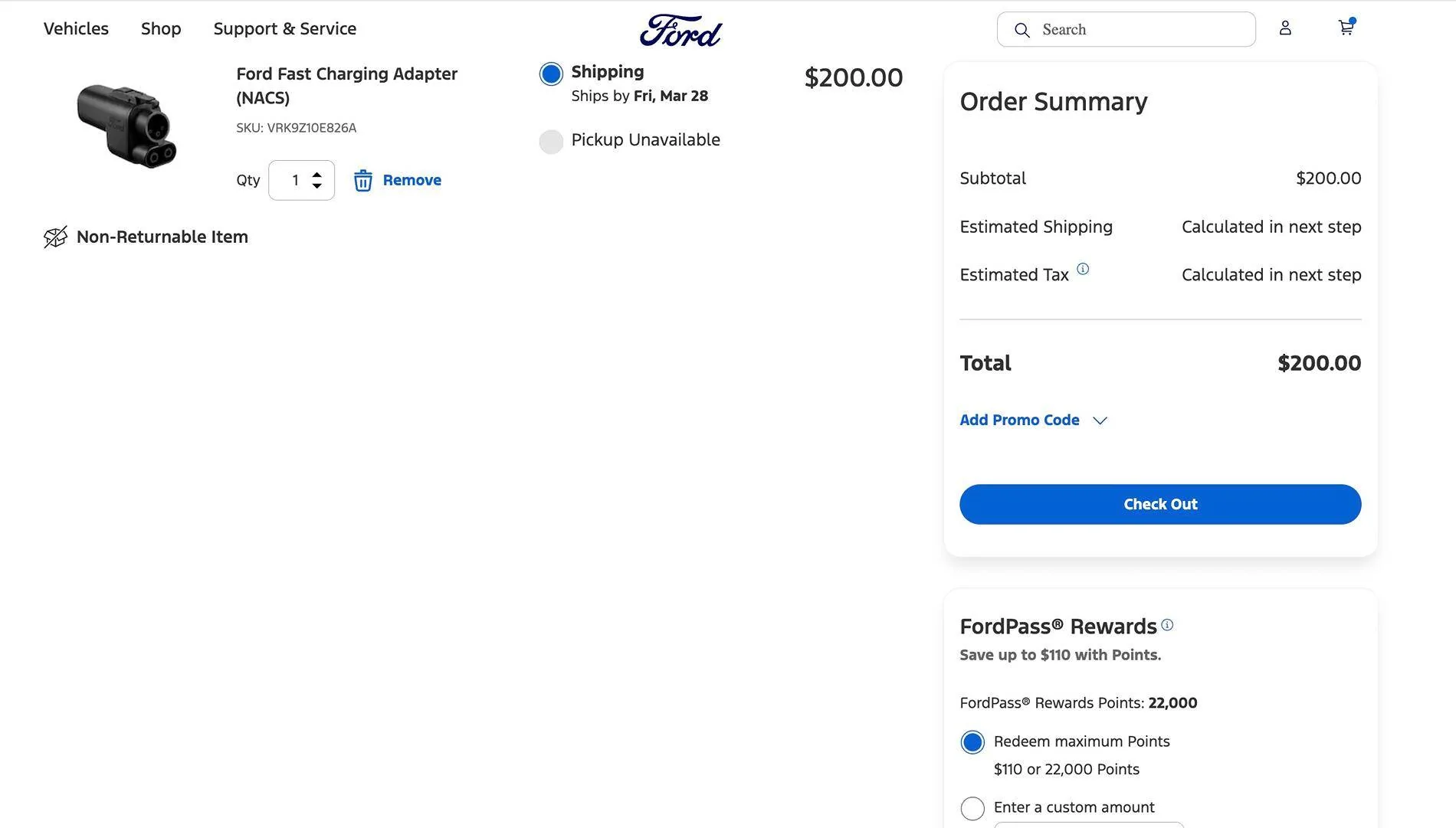Select Redeem maximum Points radio
This screenshot has width=1456, height=828.
coord(972,742)
